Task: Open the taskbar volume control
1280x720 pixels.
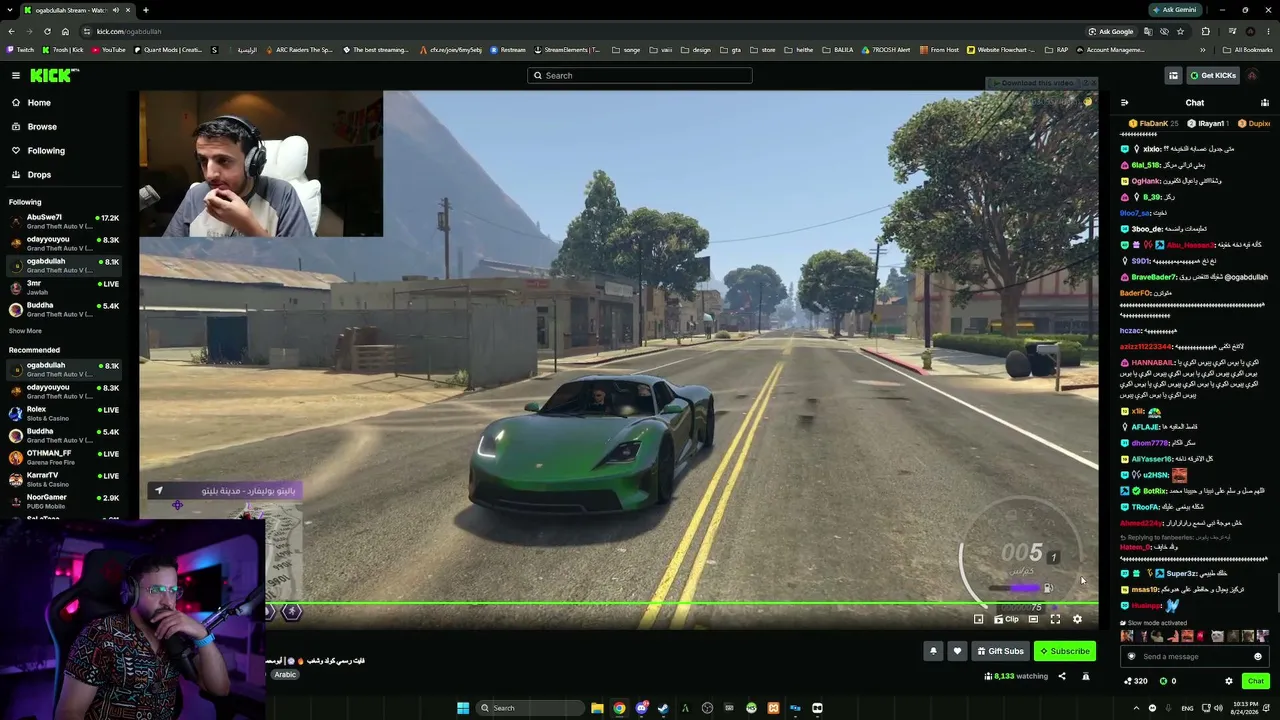Action: 1217,708
